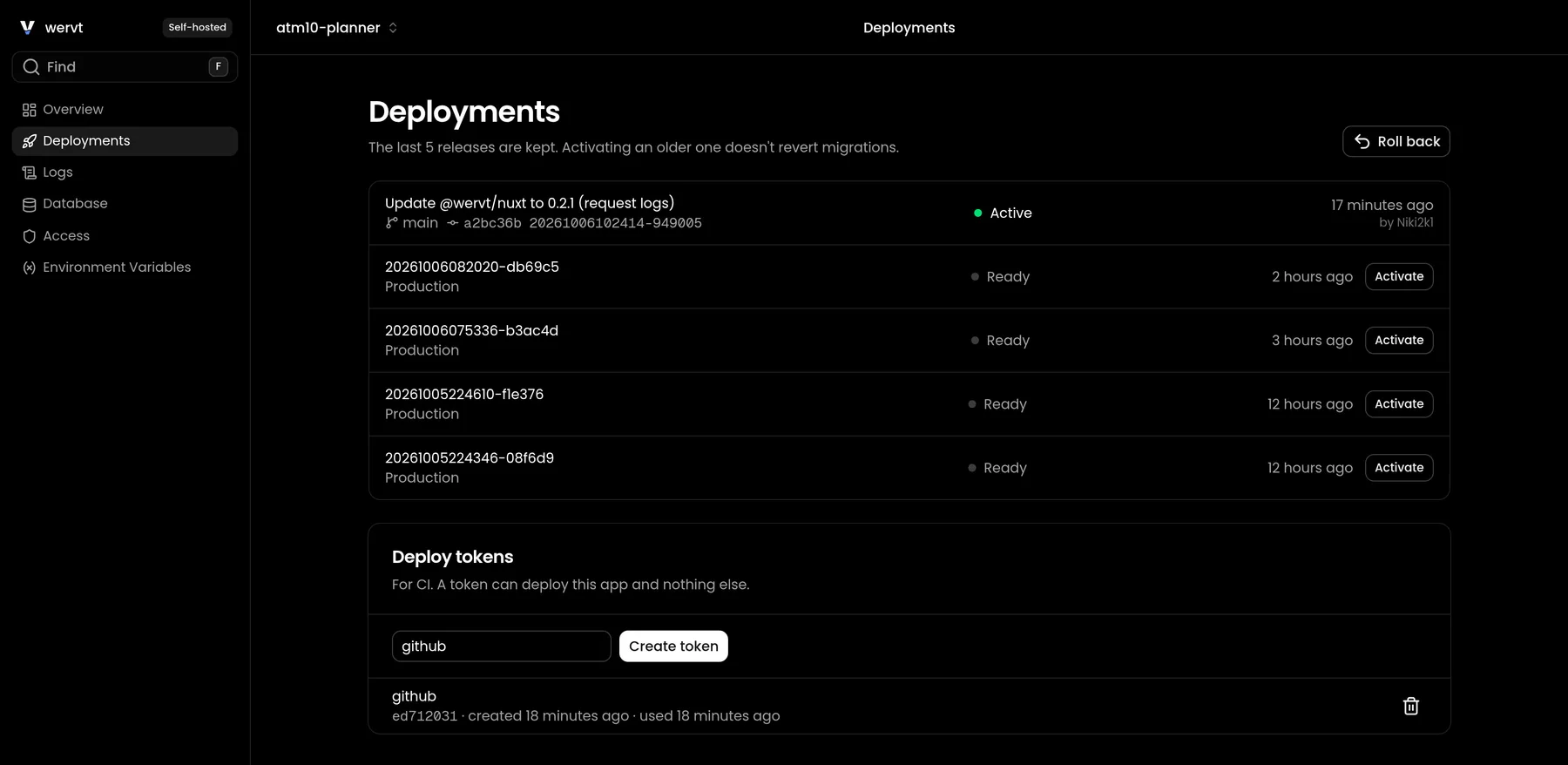
Task: Select the active deployment title 'Update @wervt/nuxt to 0.2.1'
Action: click(x=530, y=203)
